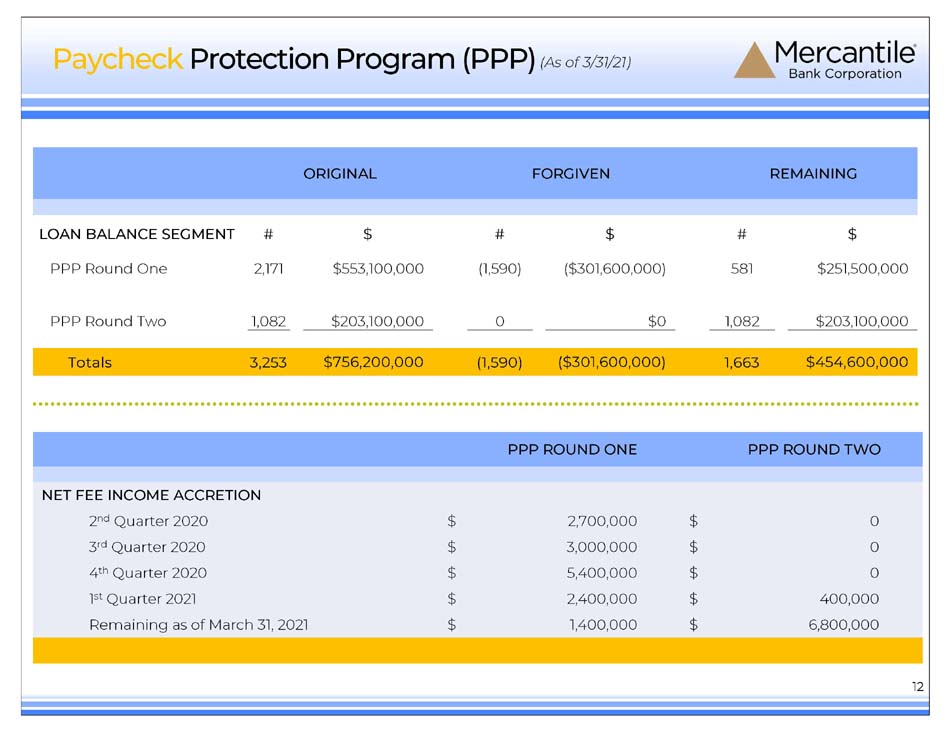Click the 400,000 Round Two fee value
Screen dimensions: 950x734
pyautogui.click(x=849, y=599)
